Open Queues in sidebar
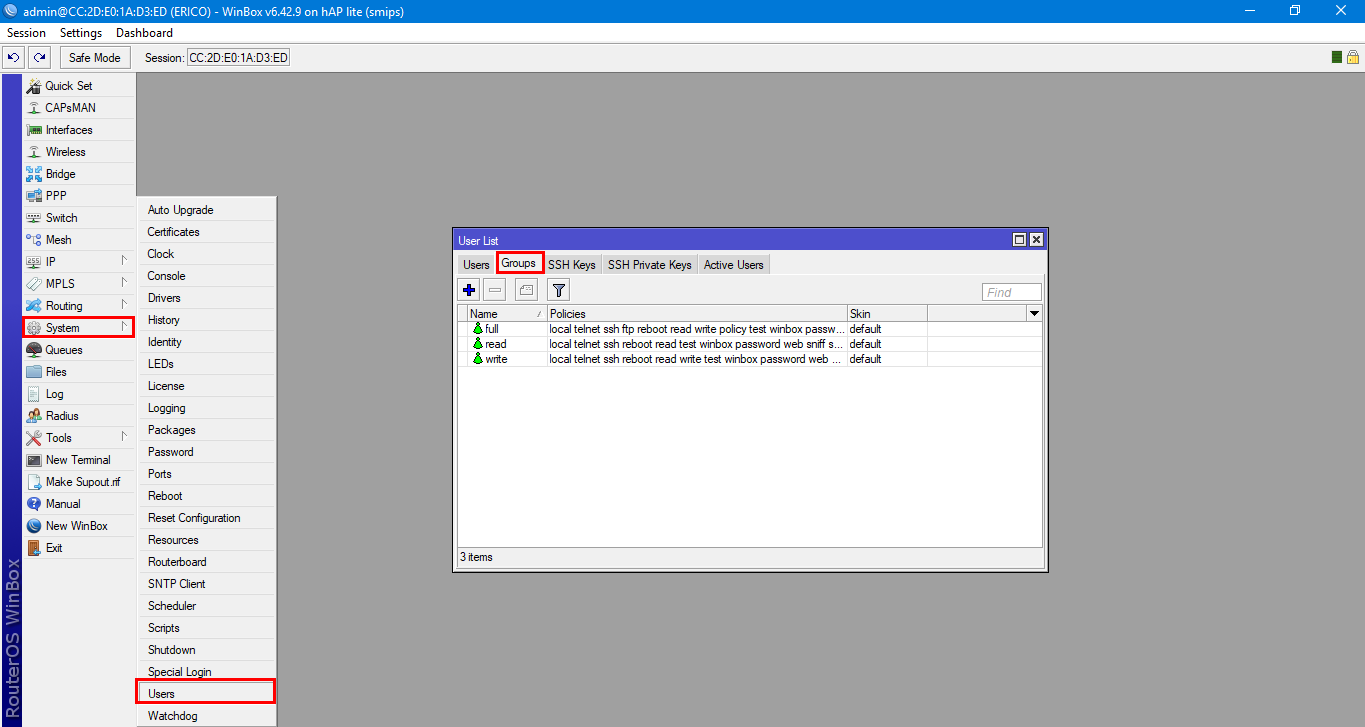1365x727 pixels. click(x=79, y=350)
